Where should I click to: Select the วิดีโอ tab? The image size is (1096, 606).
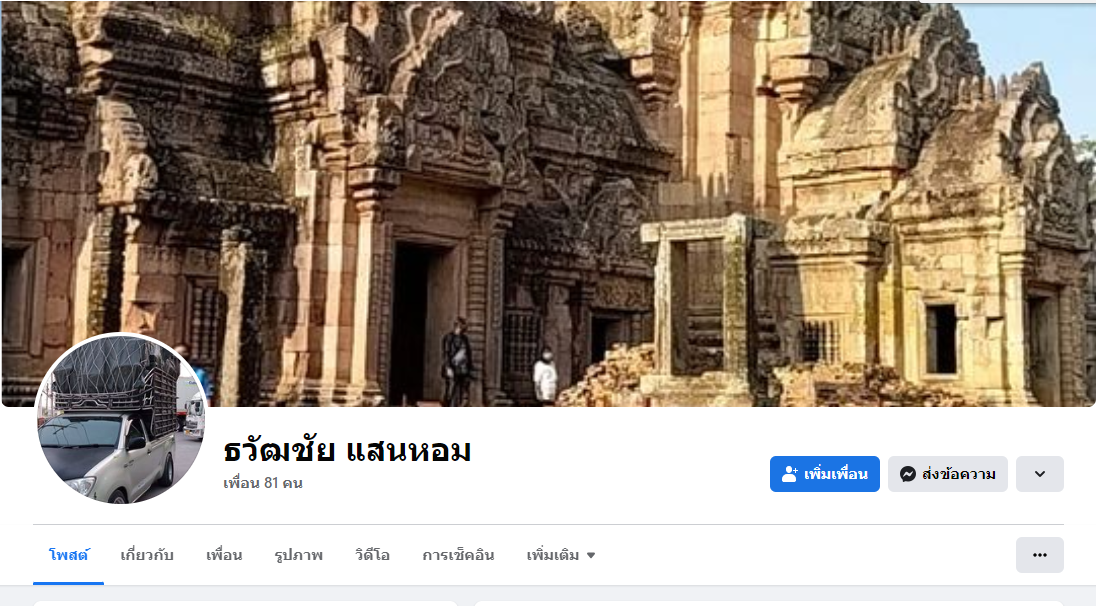coord(372,555)
